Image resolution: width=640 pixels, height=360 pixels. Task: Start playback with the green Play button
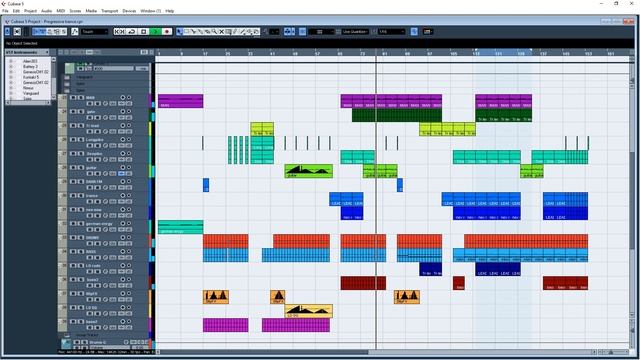pos(155,31)
